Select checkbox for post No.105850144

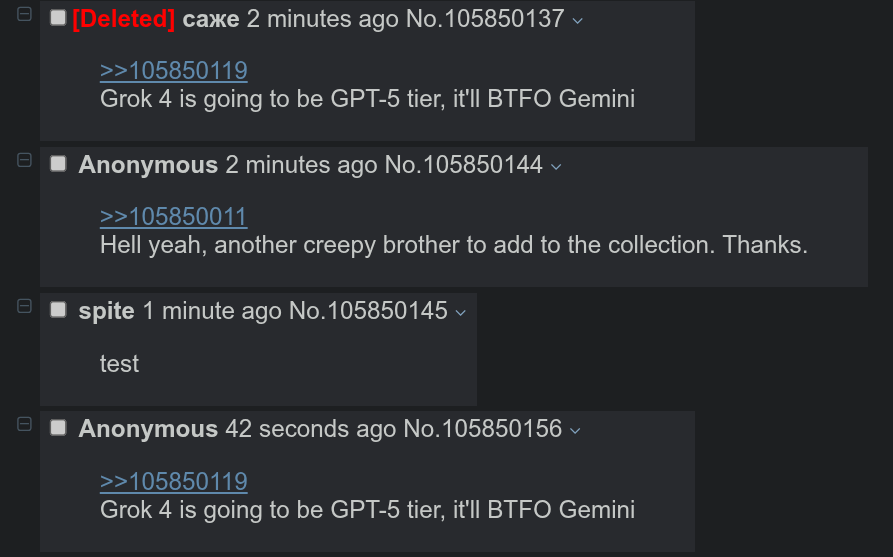[x=58, y=164]
